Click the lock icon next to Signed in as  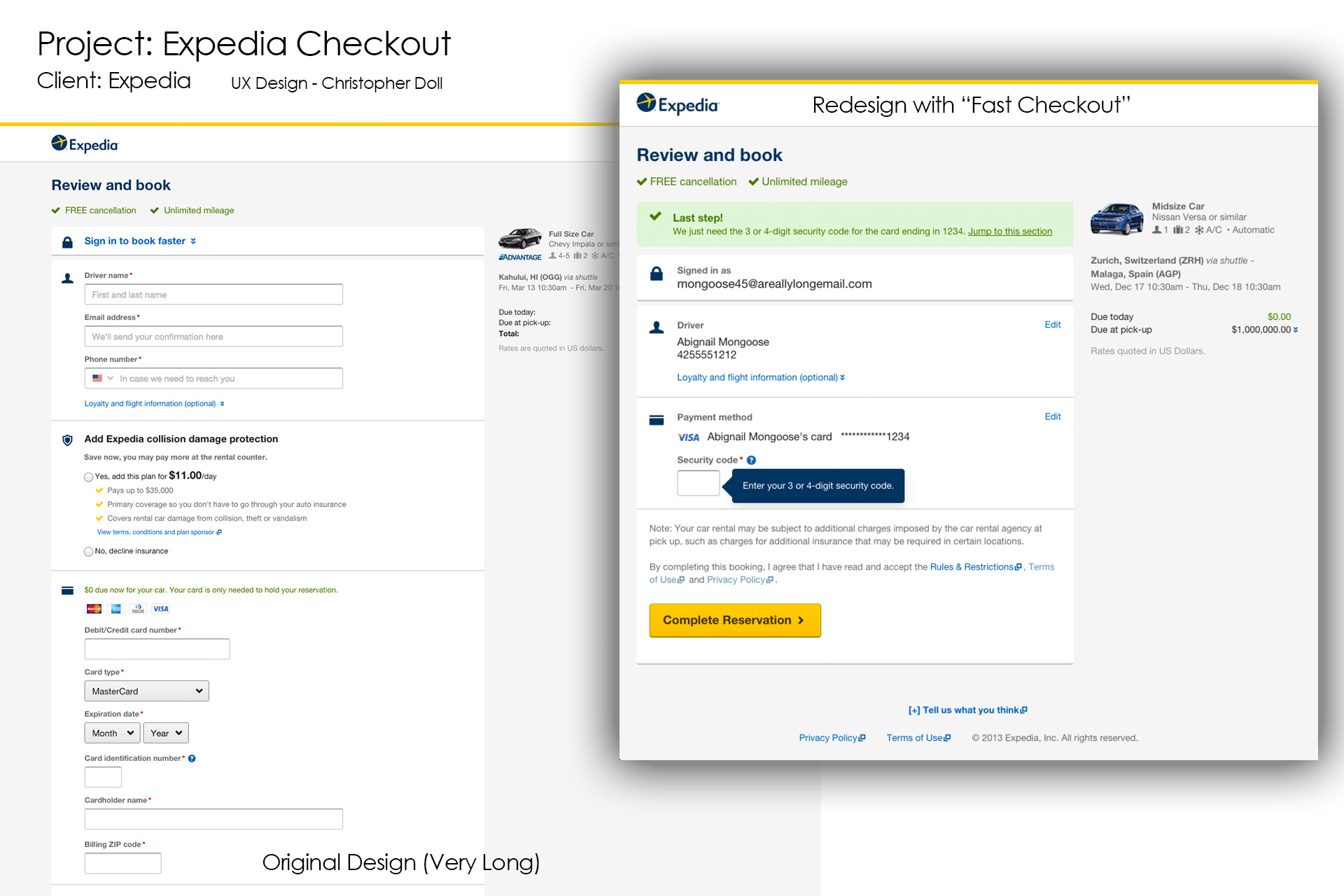click(x=657, y=274)
